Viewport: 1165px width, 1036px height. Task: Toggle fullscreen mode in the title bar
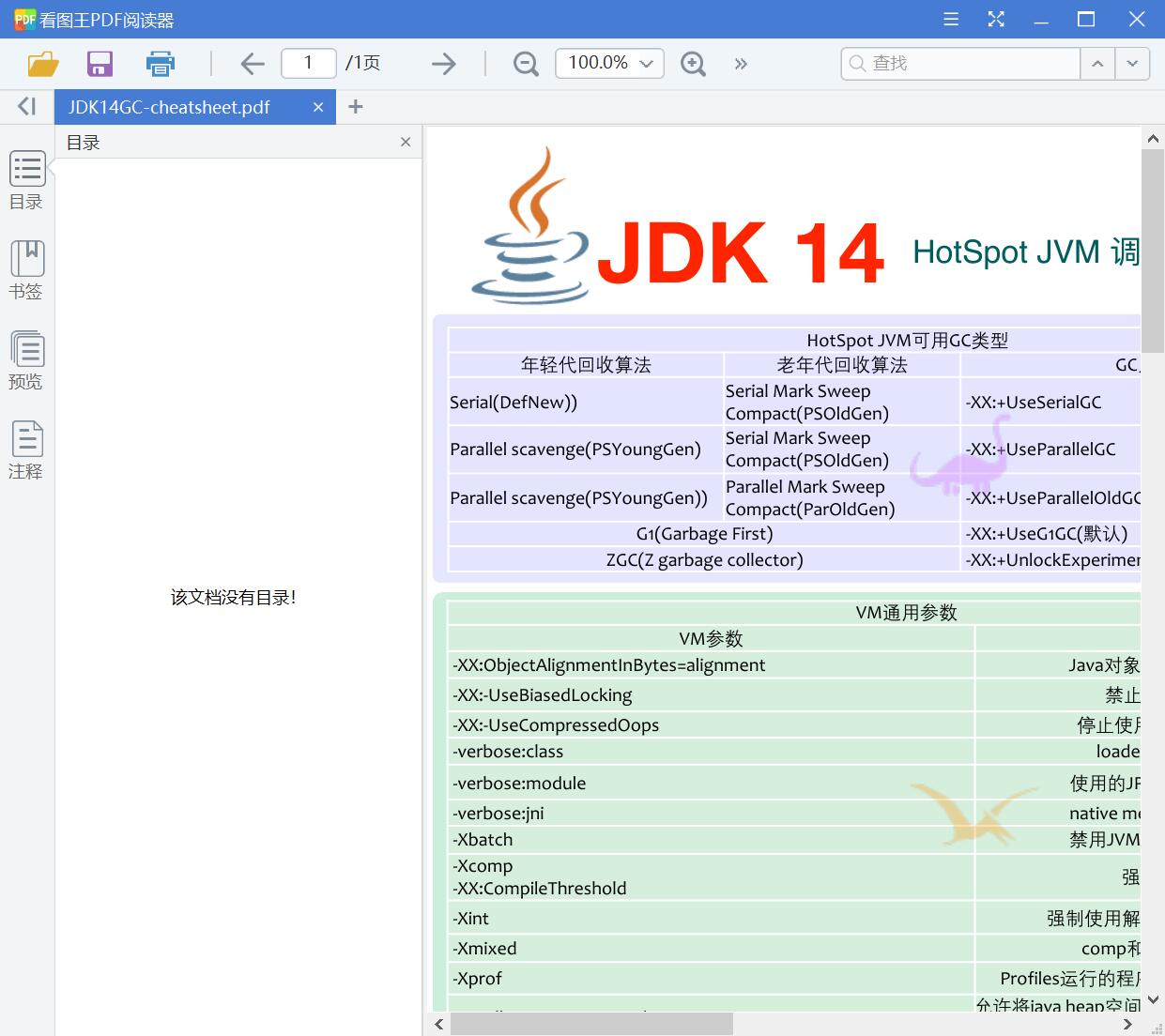click(996, 19)
